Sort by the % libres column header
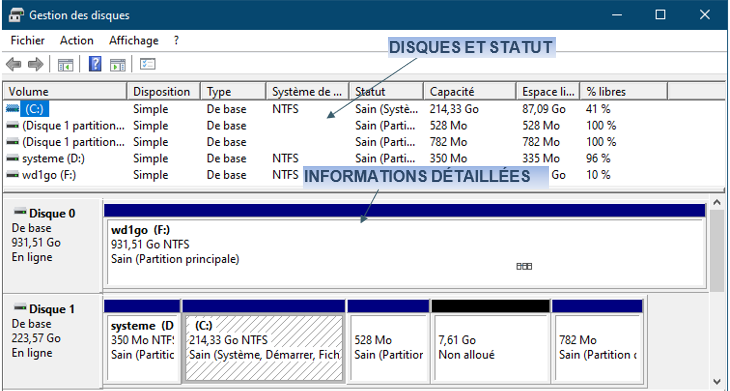This screenshot has height=391, width=730. (x=624, y=92)
